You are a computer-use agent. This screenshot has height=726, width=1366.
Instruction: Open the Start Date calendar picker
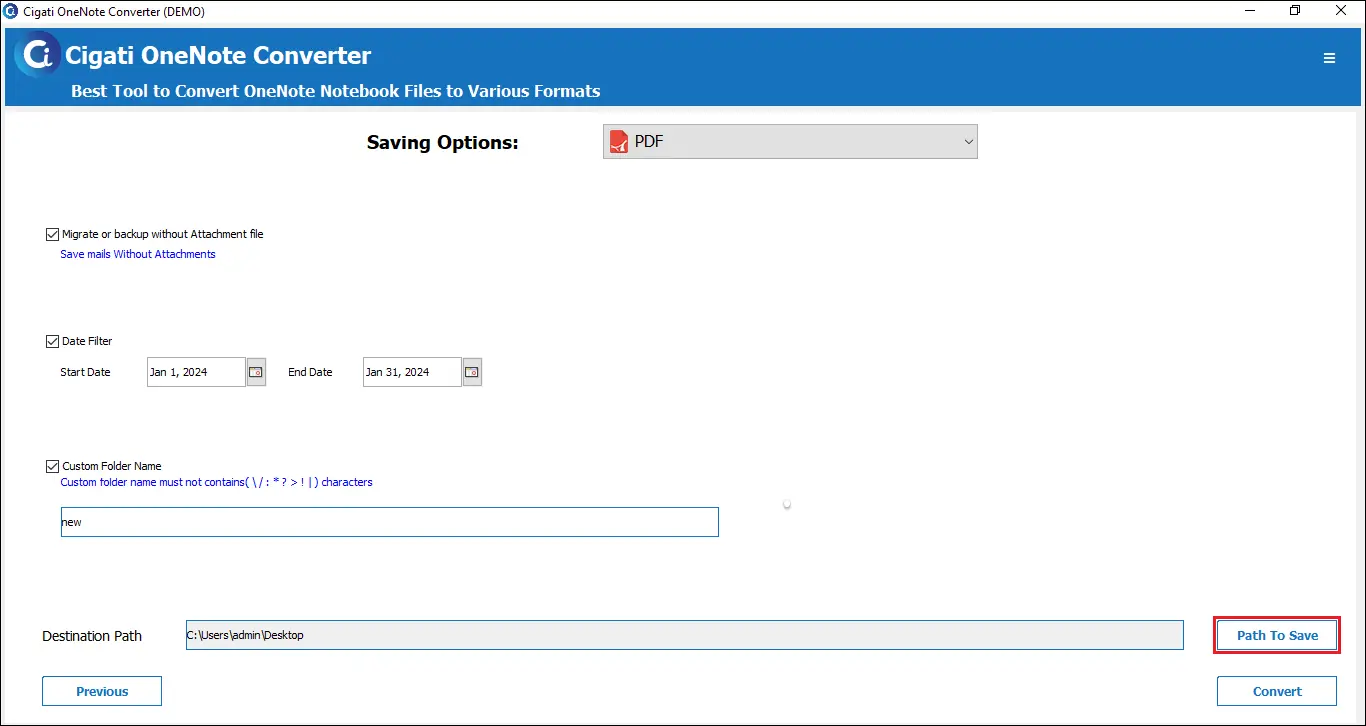click(256, 372)
